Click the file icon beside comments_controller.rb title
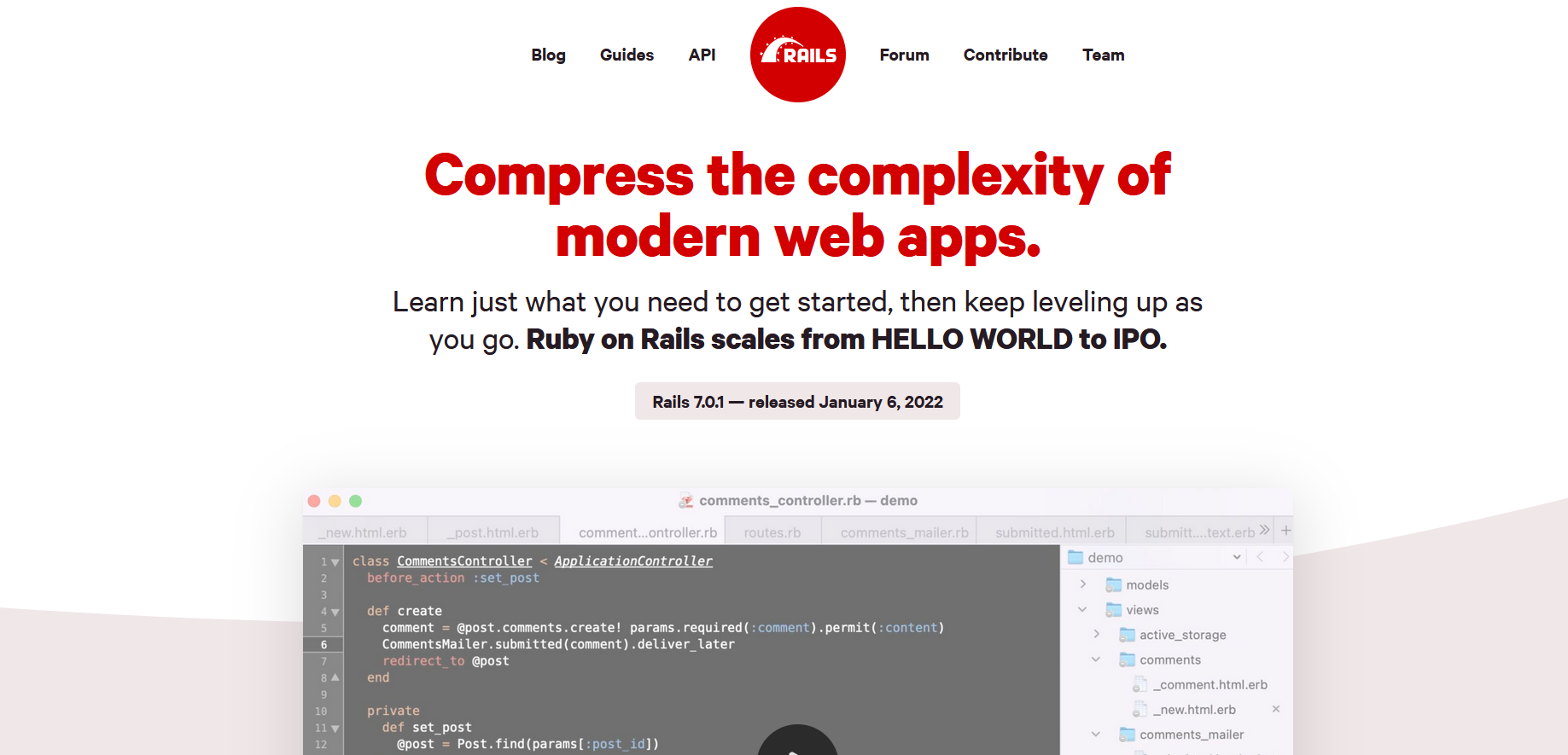The height and width of the screenshot is (755, 1568). tap(685, 501)
